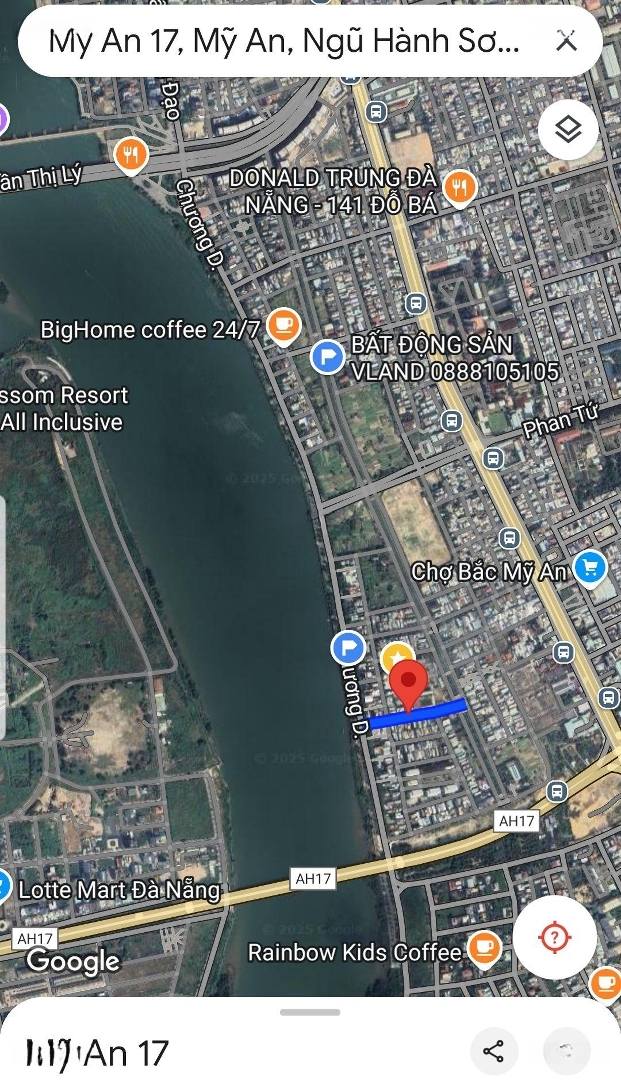Tap the Lotte Mart Đà Nẵng label
621x1080 pixels.
[119, 890]
